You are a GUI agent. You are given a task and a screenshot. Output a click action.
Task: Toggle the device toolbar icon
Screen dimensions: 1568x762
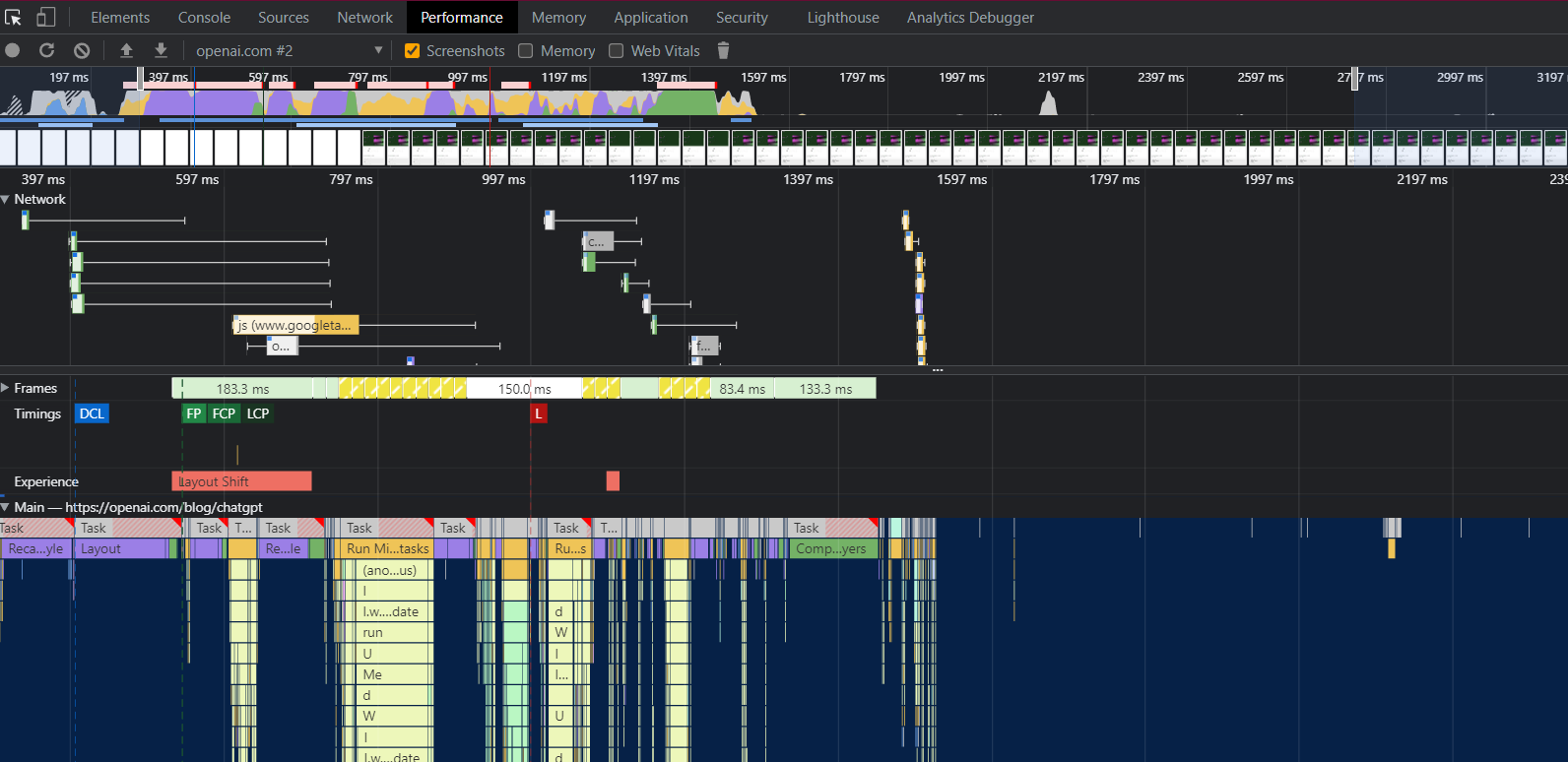coord(45,17)
